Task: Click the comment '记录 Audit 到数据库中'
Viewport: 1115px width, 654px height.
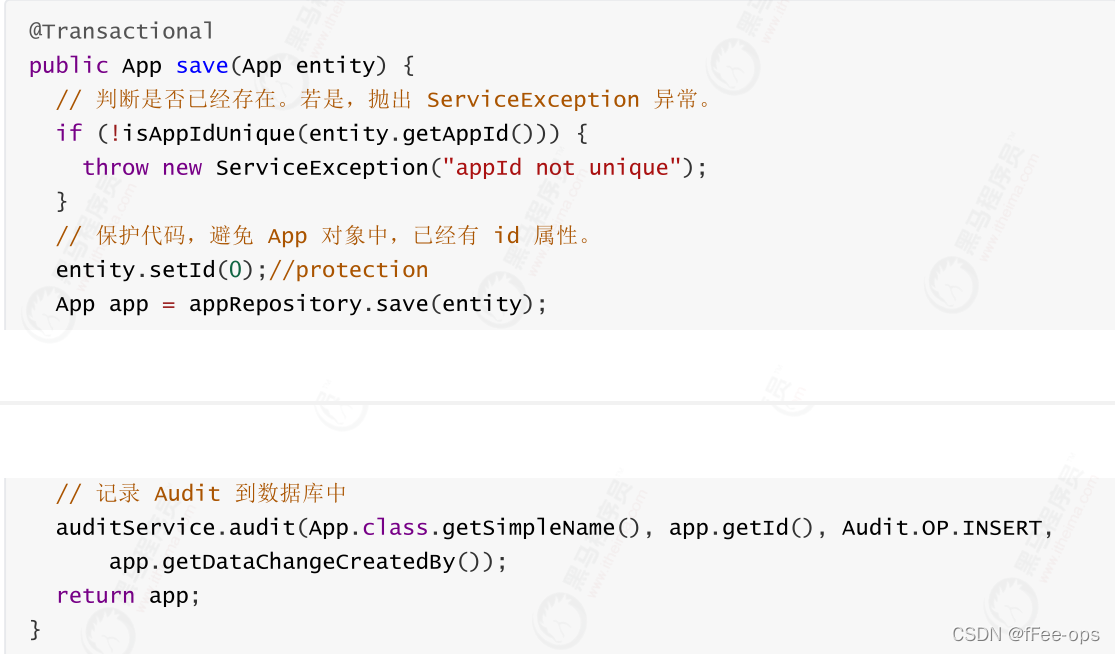Action: click(201, 493)
